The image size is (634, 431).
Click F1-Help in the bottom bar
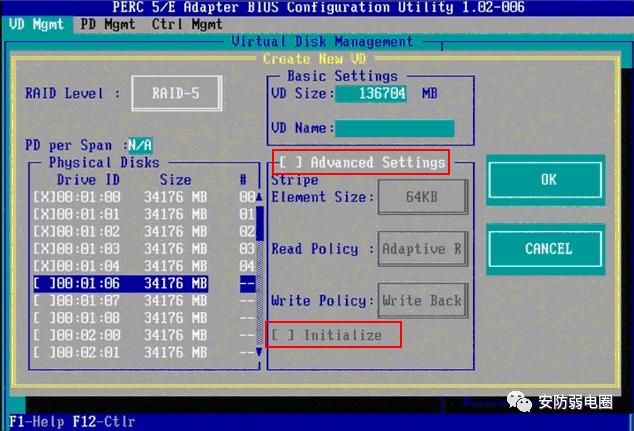(x=37, y=422)
